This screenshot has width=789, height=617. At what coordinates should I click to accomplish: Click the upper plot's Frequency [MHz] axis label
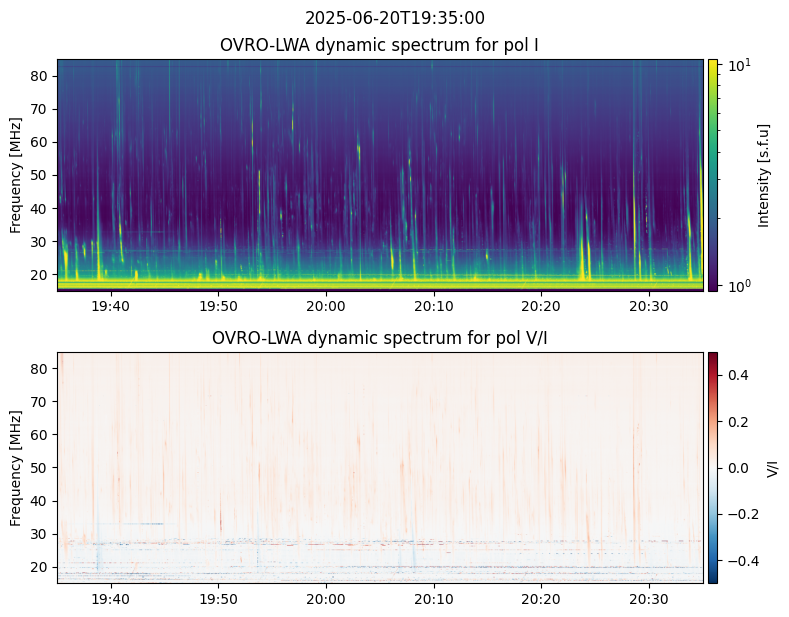tap(16, 175)
